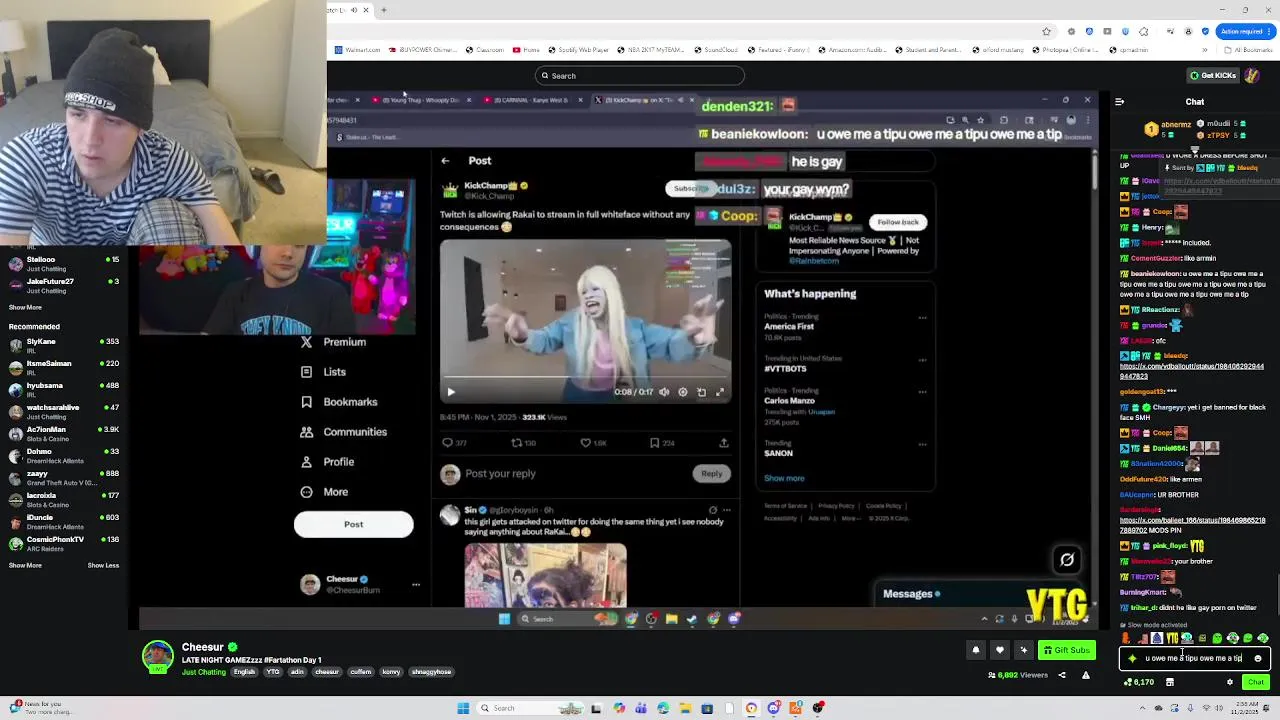Click the sparkle icon beside Gift Subs
Viewport: 1280px width, 720px height.
(1023, 650)
